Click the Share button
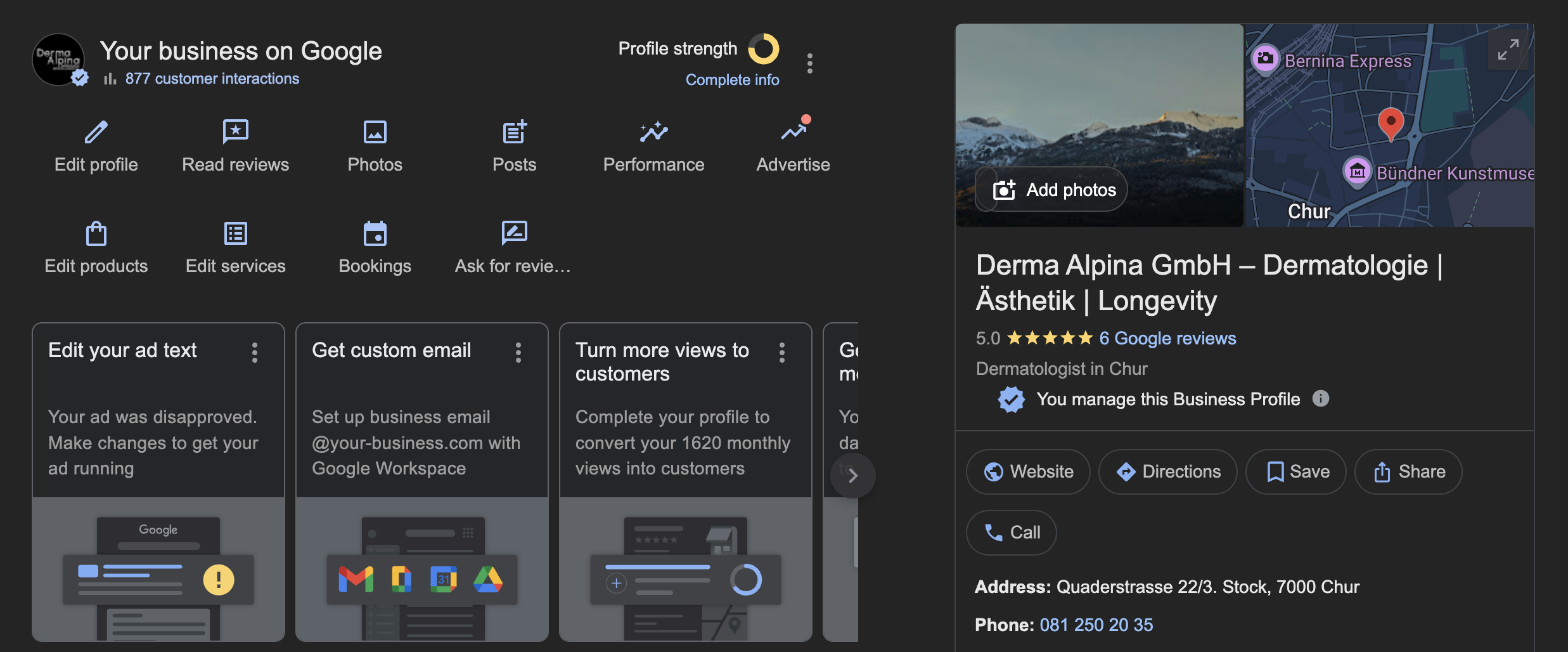The image size is (1568, 652). point(1408,472)
